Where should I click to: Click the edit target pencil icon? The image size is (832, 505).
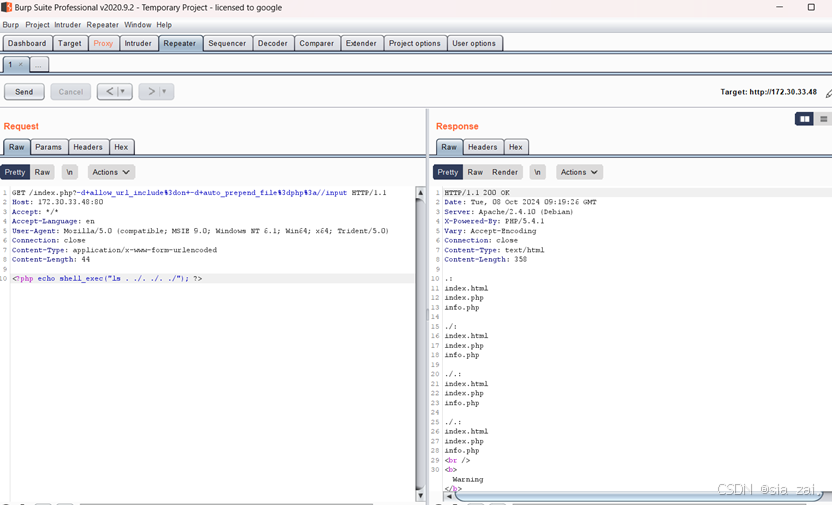pos(828,93)
